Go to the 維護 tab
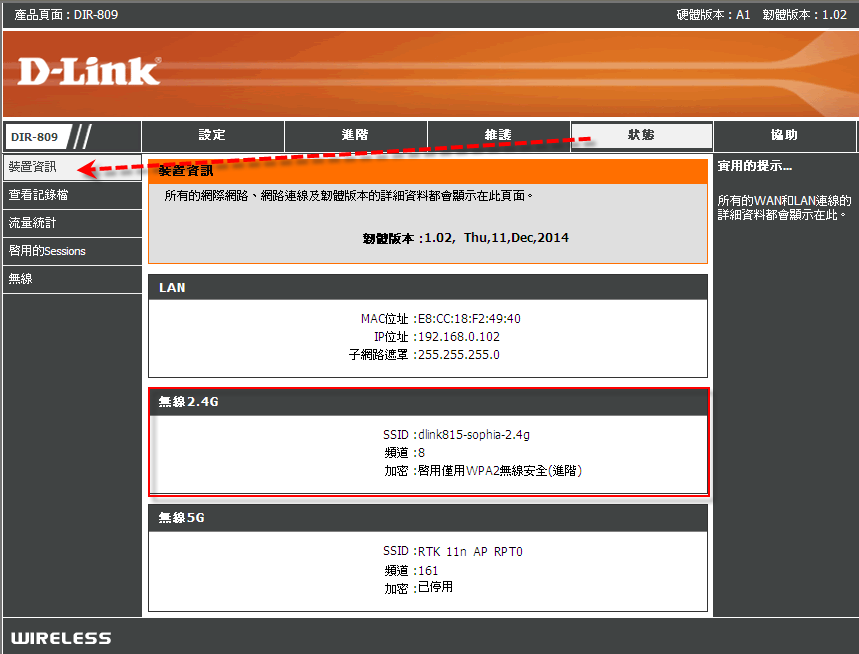Screen dimensions: 859x654 tap(498, 136)
